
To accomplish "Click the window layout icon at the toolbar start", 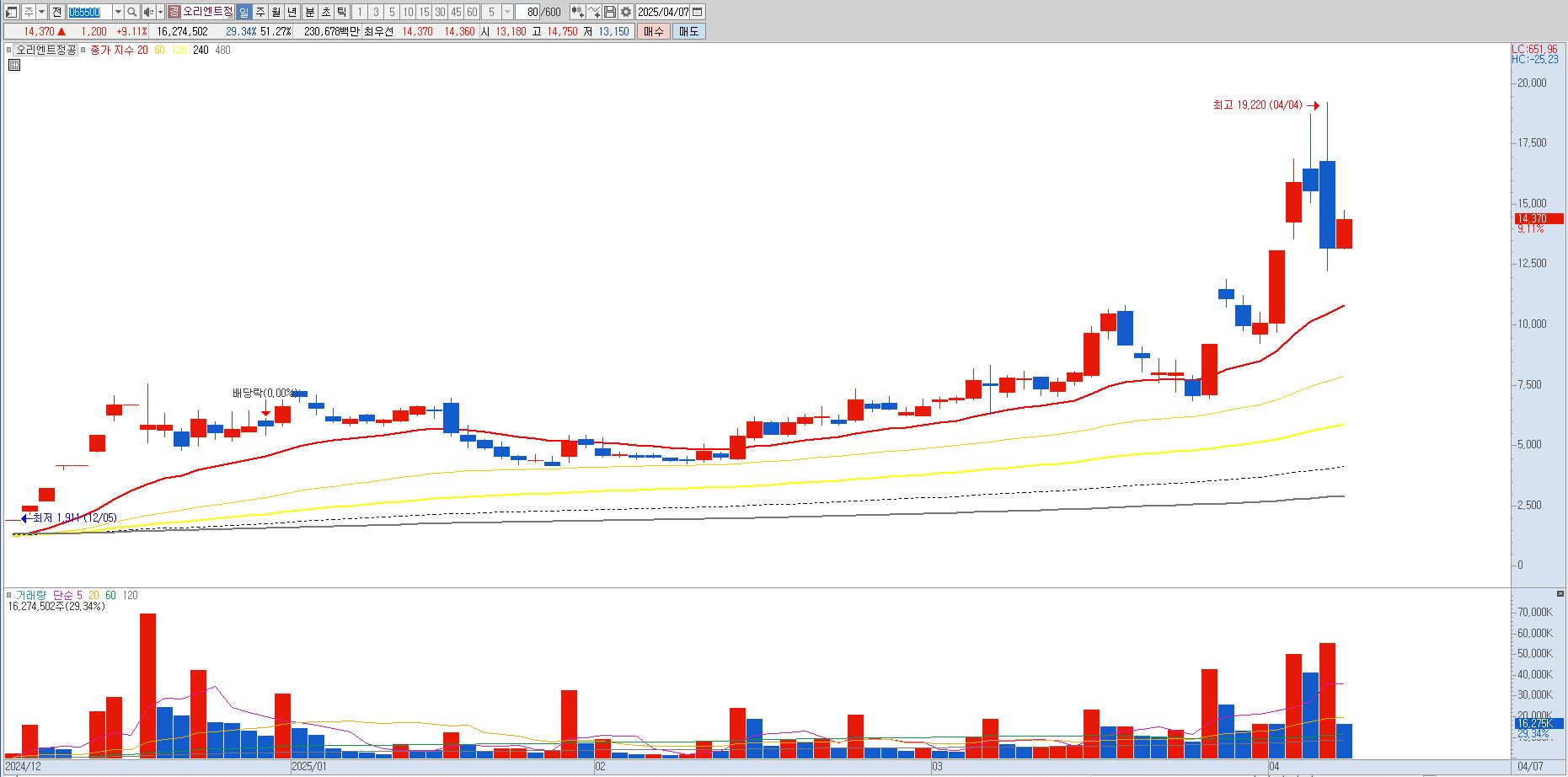I will click(x=12, y=12).
